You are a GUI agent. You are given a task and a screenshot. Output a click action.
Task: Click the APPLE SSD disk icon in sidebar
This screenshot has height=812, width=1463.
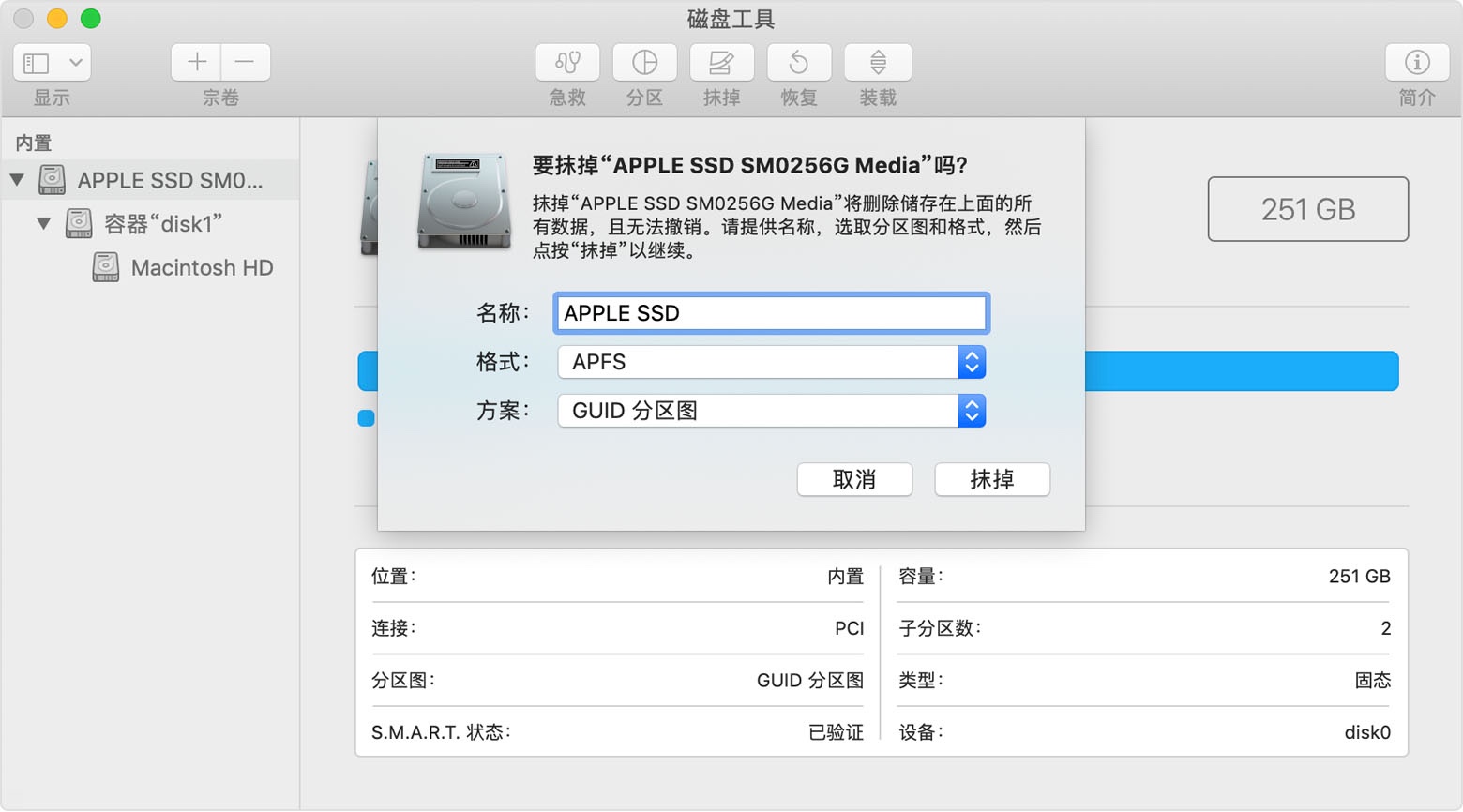52,179
